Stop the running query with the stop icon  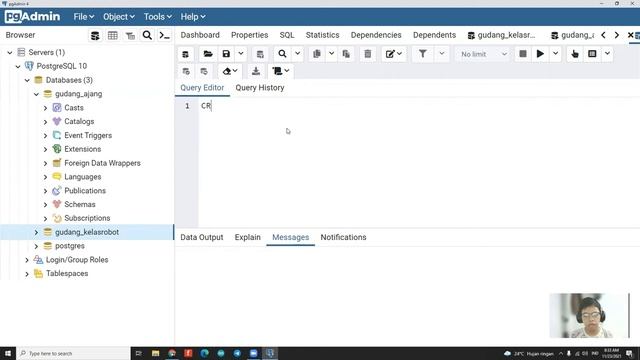point(523,54)
